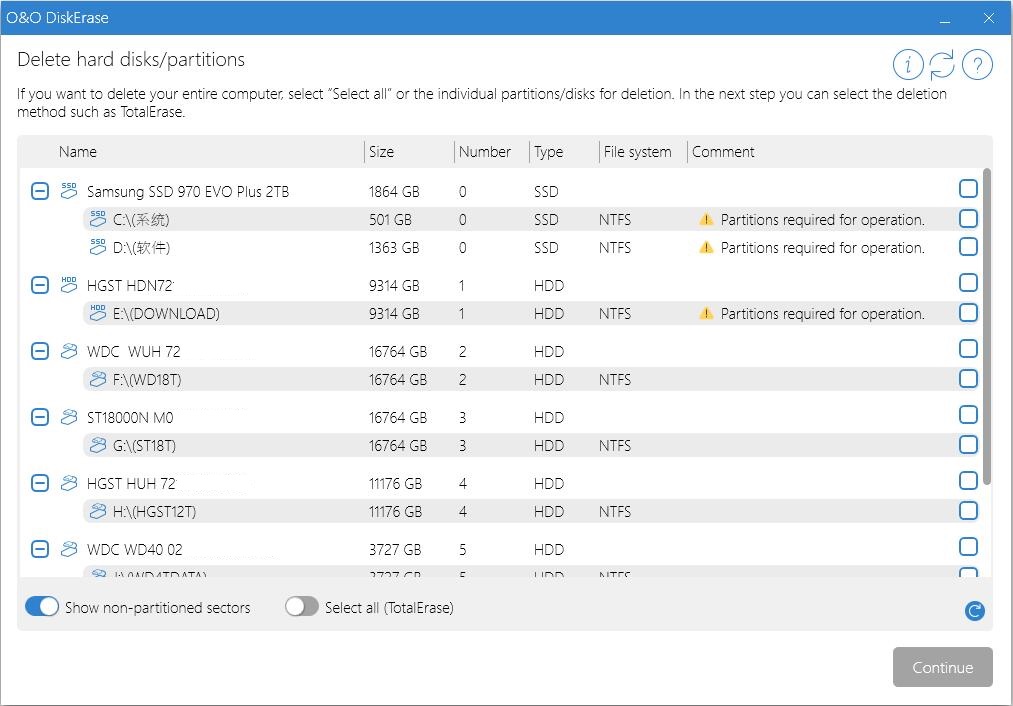
Task: Collapse the Samsung SSD 970 EVO node
Action: click(x=40, y=191)
